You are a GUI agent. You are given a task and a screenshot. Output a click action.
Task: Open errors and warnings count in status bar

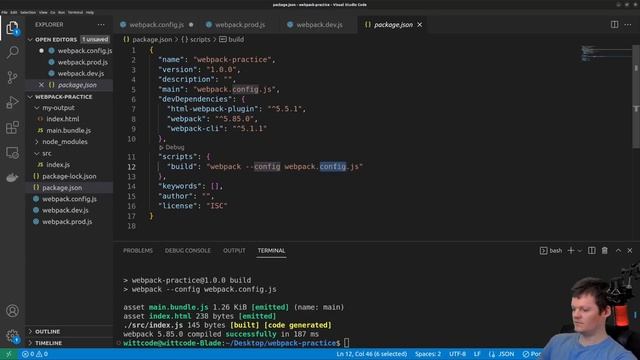[x=35, y=354]
